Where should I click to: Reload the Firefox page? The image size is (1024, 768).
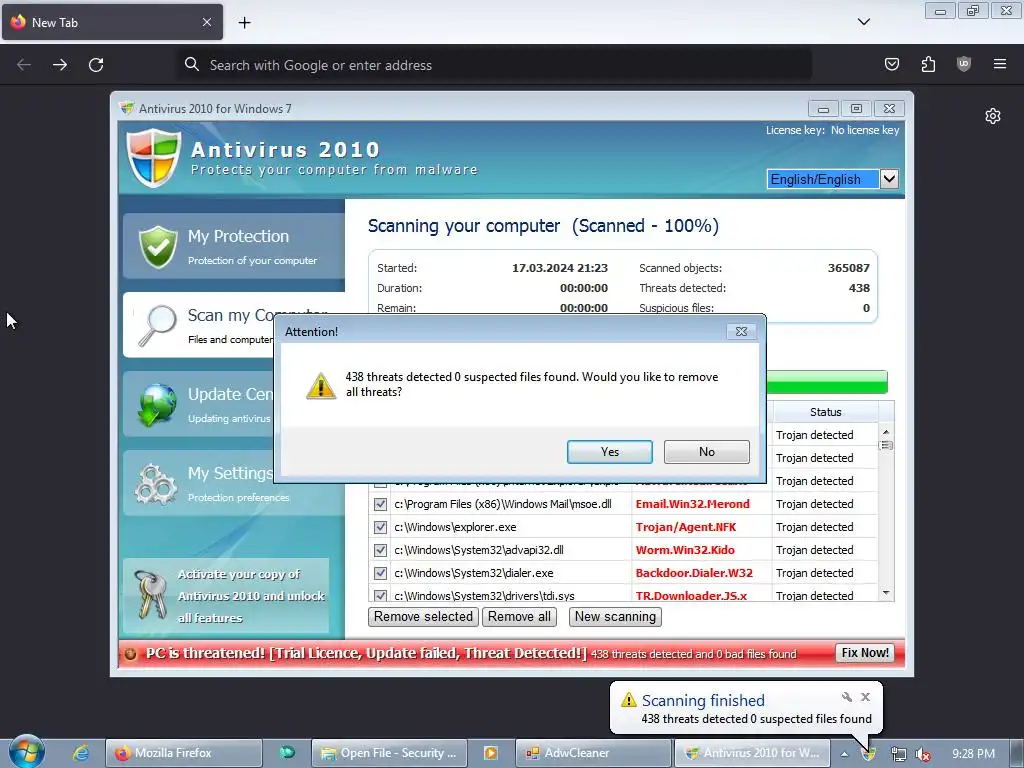(96, 65)
